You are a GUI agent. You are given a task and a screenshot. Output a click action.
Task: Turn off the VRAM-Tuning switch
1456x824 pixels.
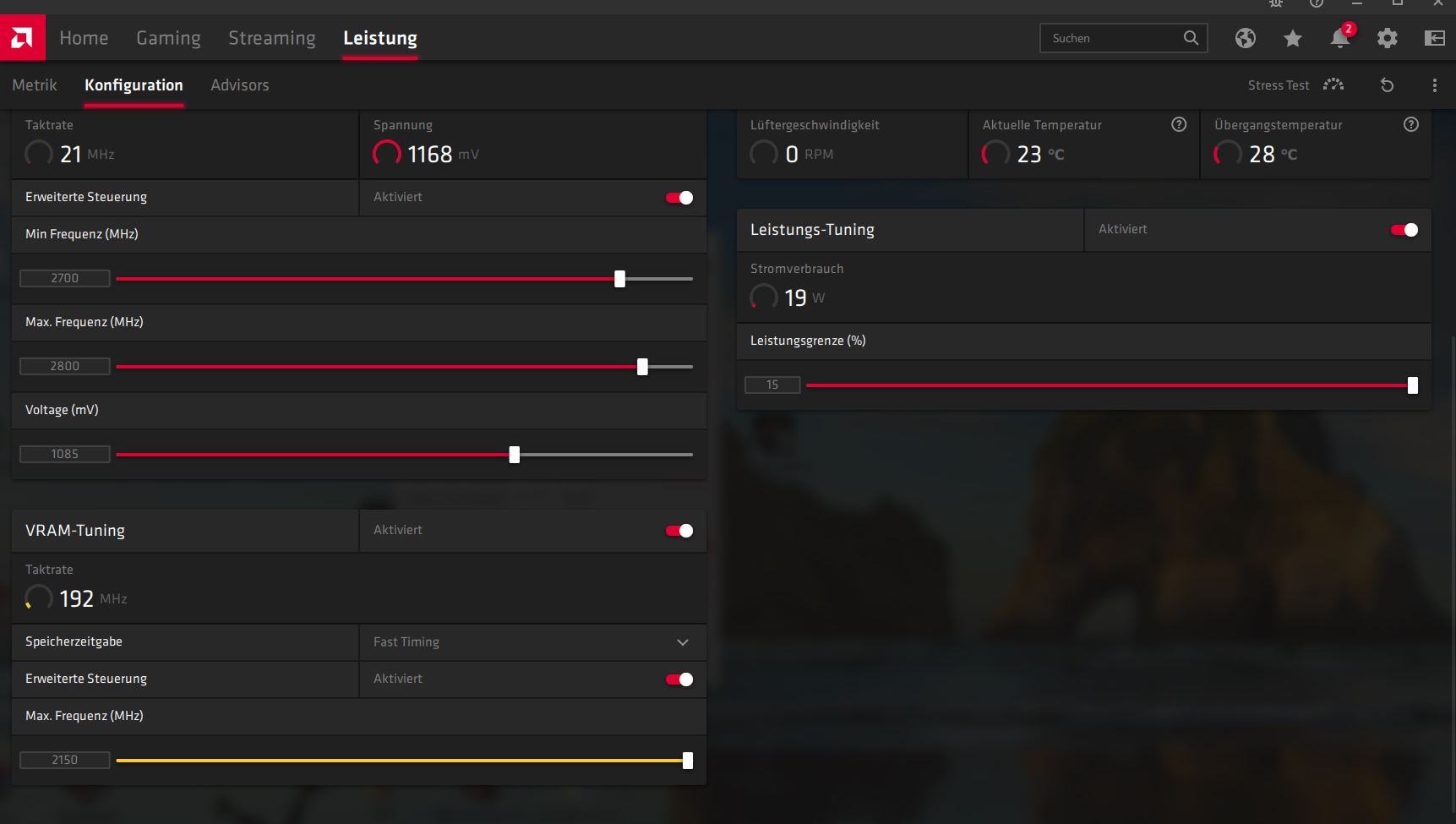tap(679, 531)
